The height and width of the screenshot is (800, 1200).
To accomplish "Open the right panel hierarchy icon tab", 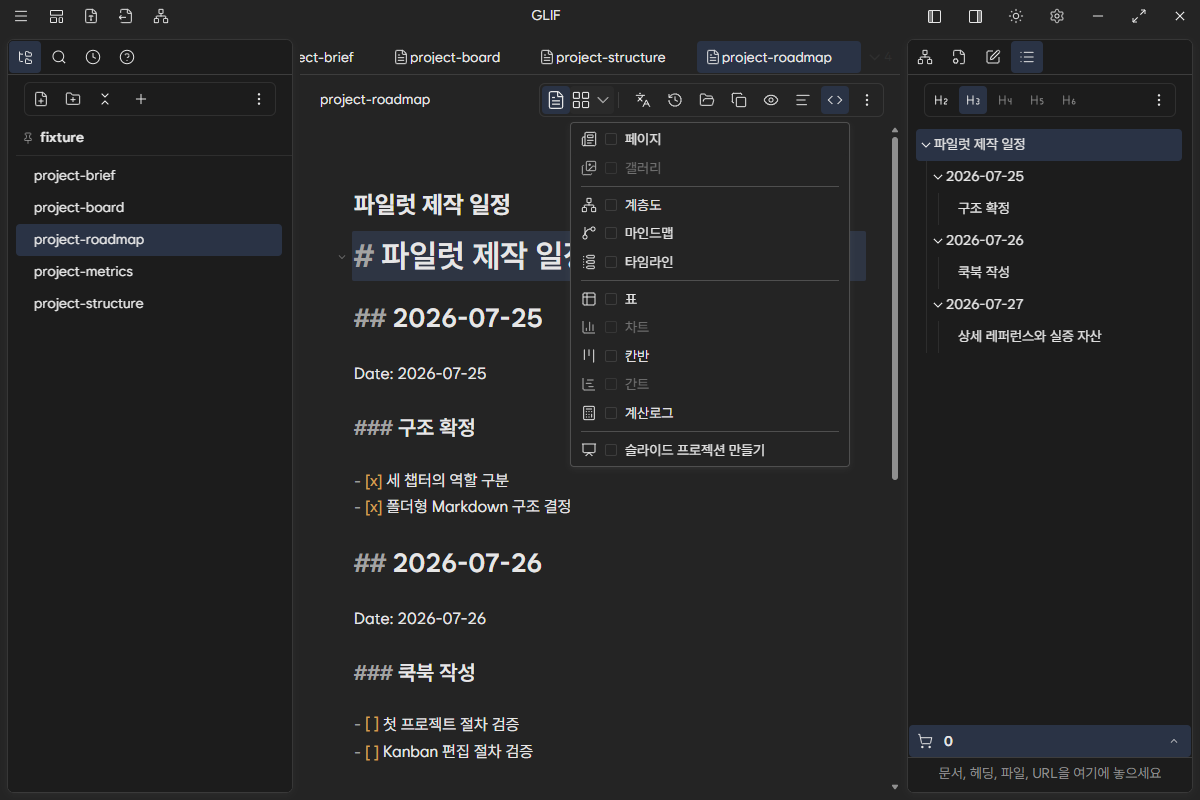I will point(925,57).
